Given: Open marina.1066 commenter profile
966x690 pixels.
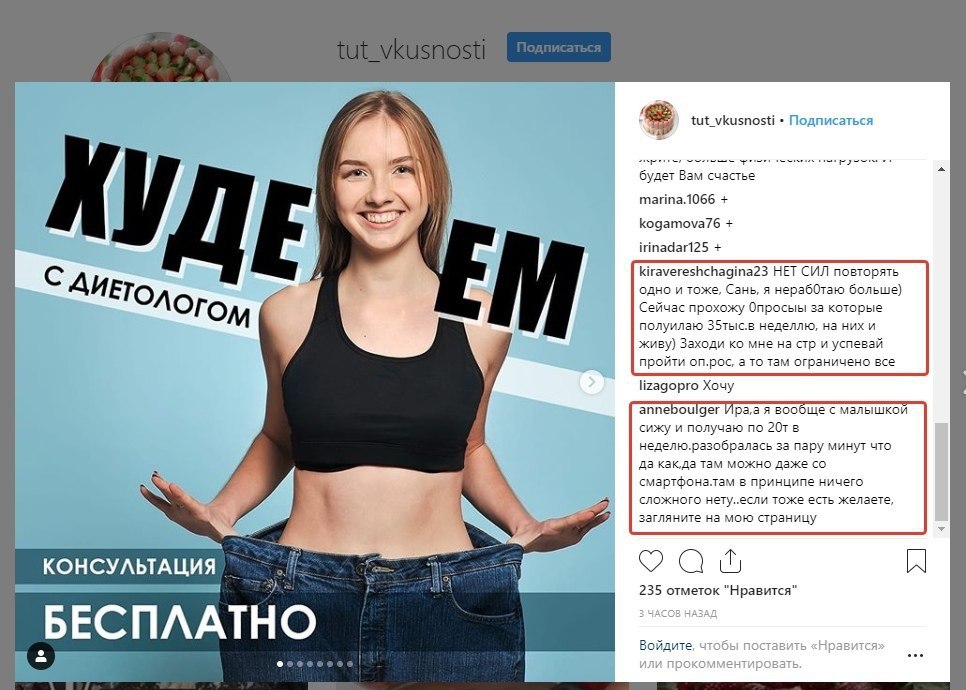Looking at the screenshot, I should click(677, 200).
